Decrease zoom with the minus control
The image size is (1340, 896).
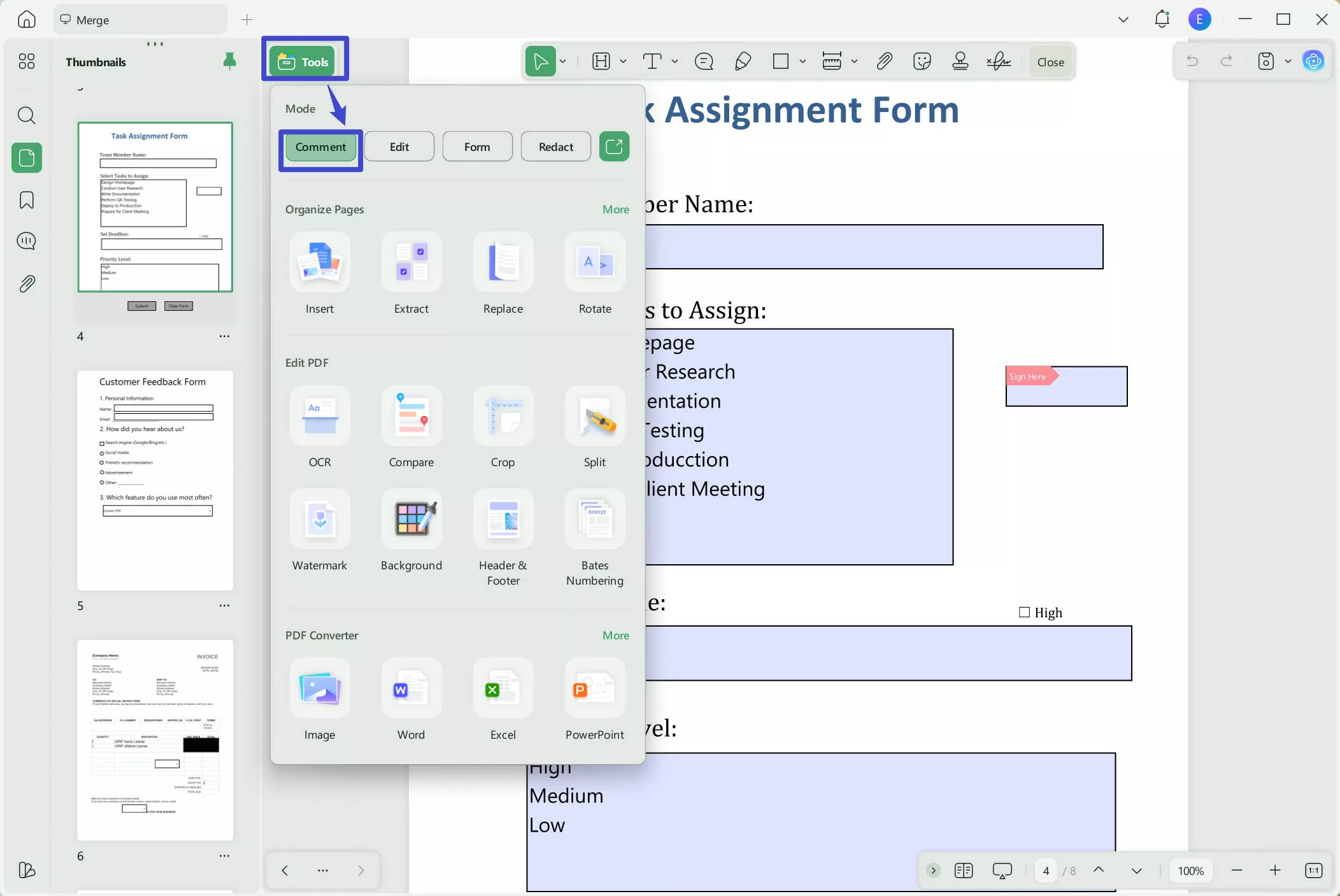[x=1236, y=871]
